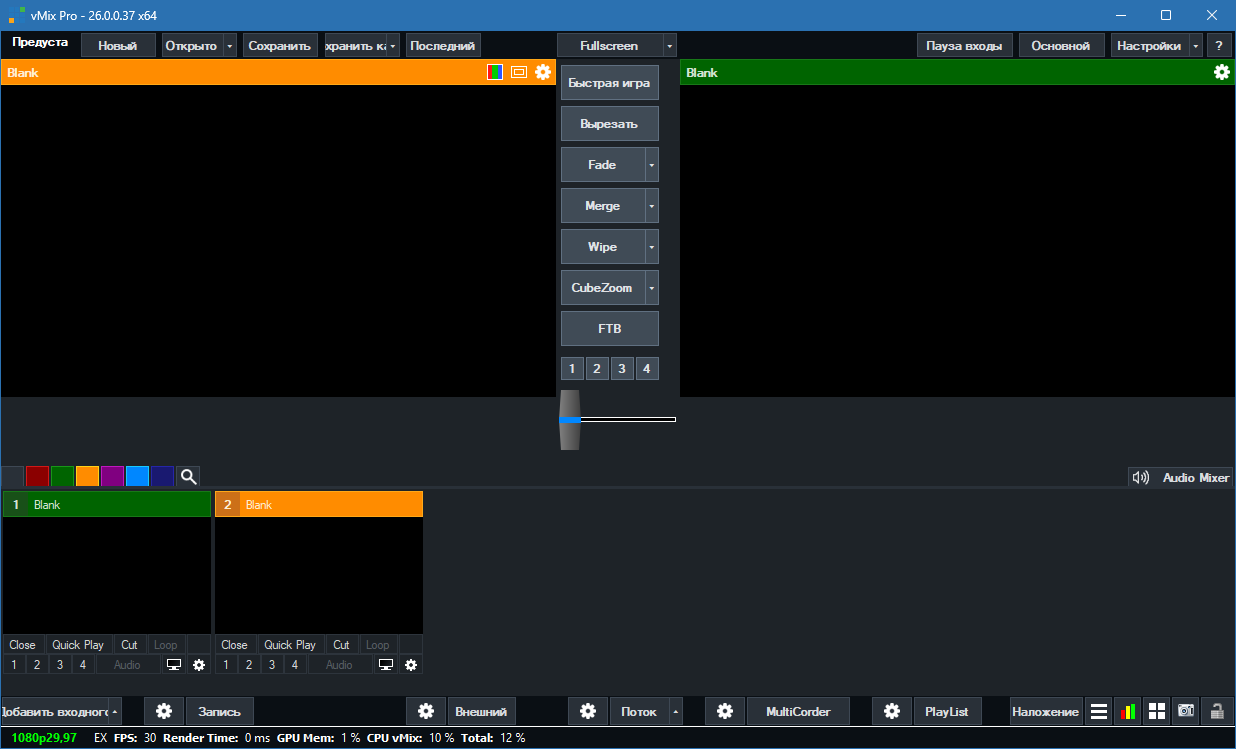Click gear icon next to Запись button
The width and height of the screenshot is (1236, 749).
[x=164, y=711]
